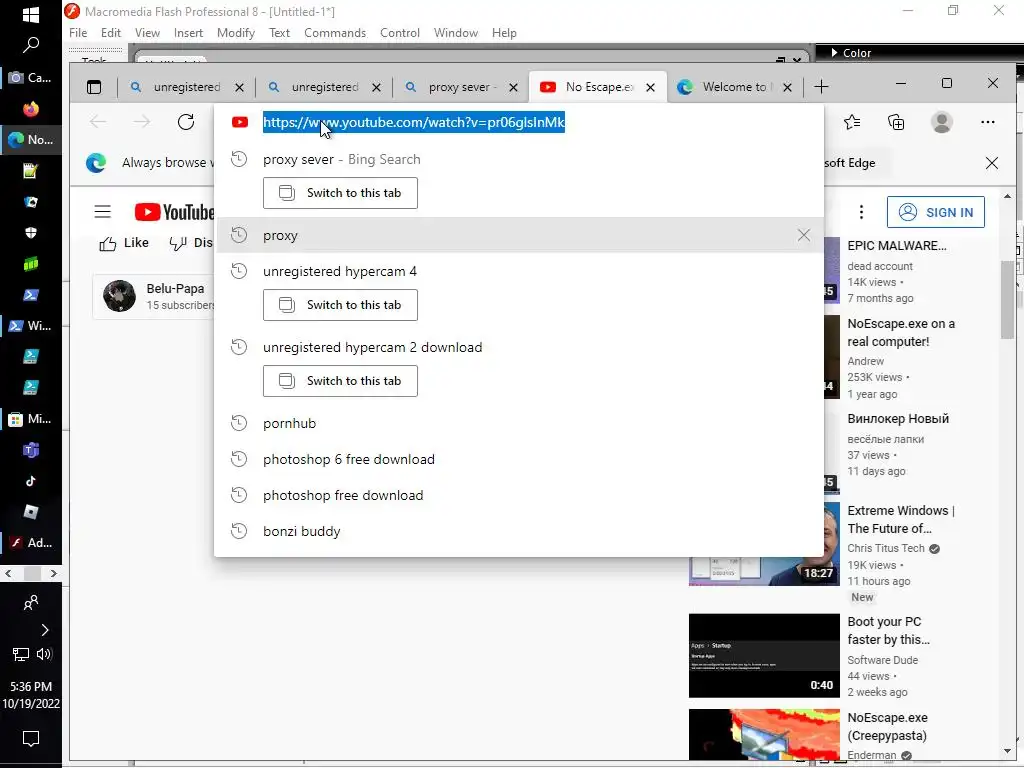Open network status tray icon

click(x=21, y=654)
